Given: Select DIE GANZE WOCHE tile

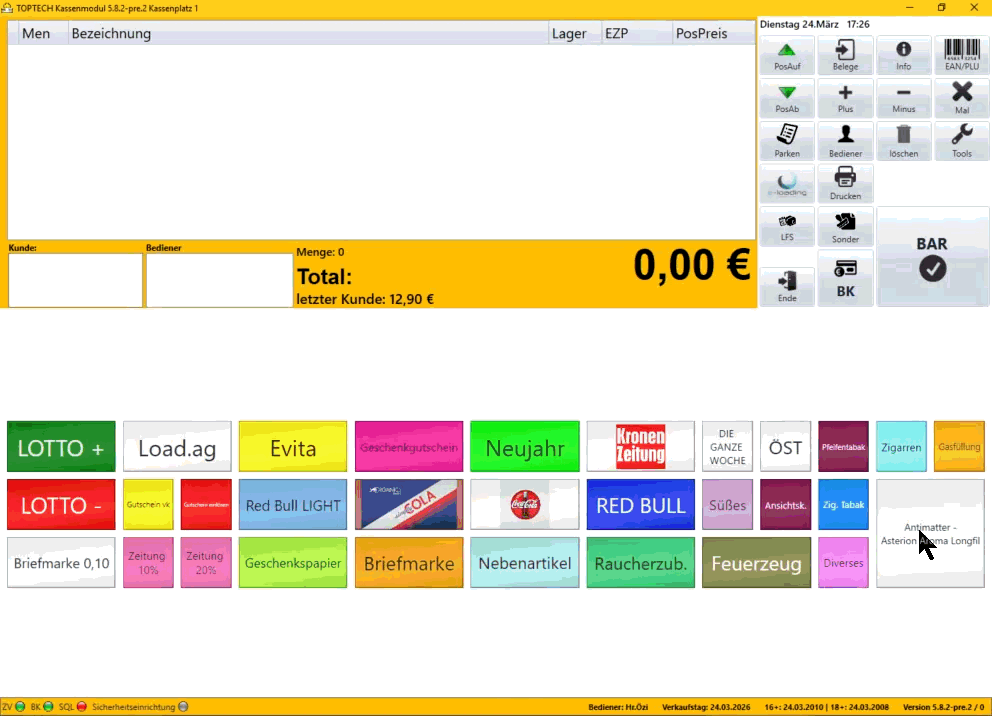Looking at the screenshot, I should (727, 447).
